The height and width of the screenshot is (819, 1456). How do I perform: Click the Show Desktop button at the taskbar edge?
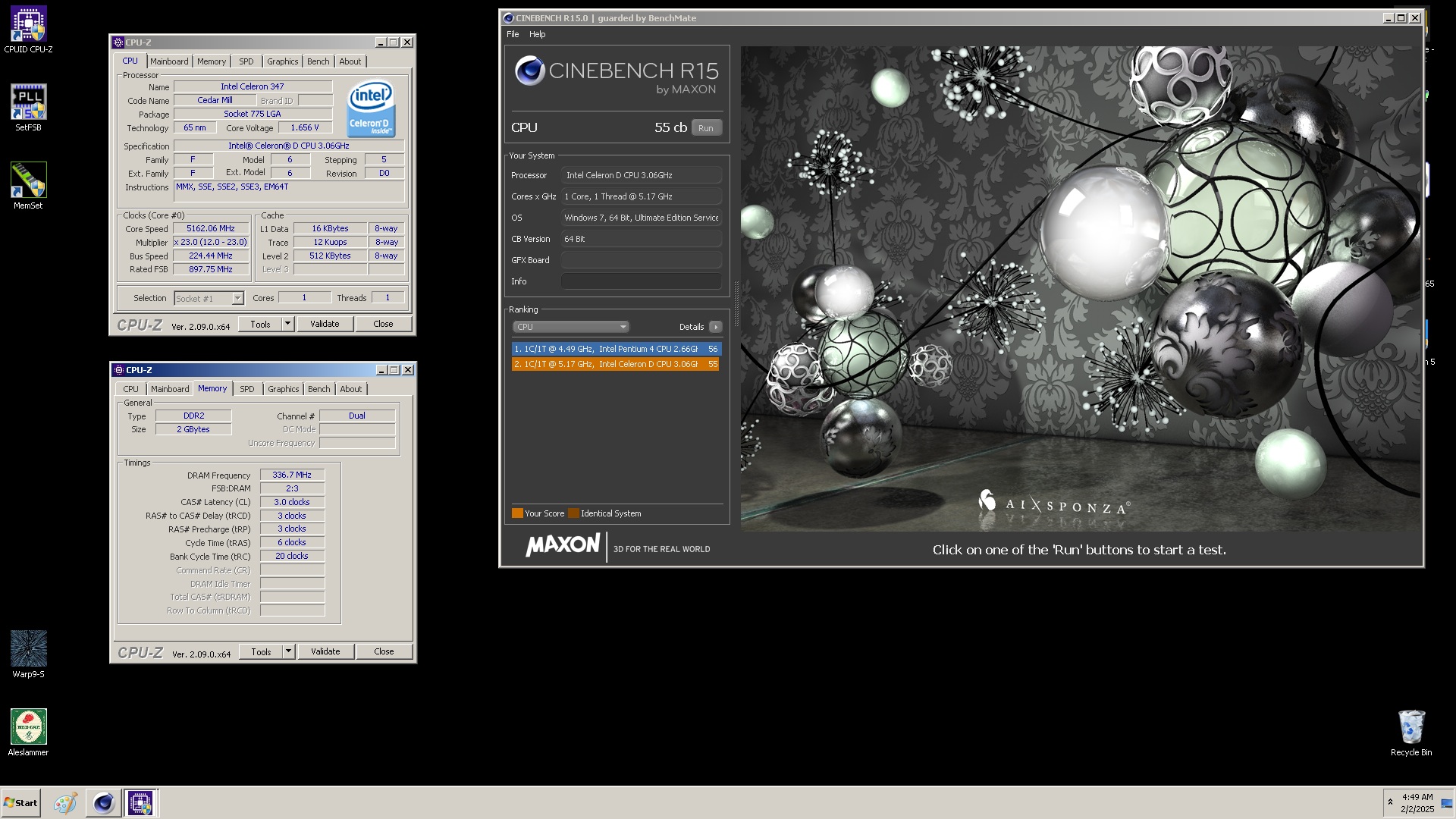pyautogui.click(x=1447, y=803)
